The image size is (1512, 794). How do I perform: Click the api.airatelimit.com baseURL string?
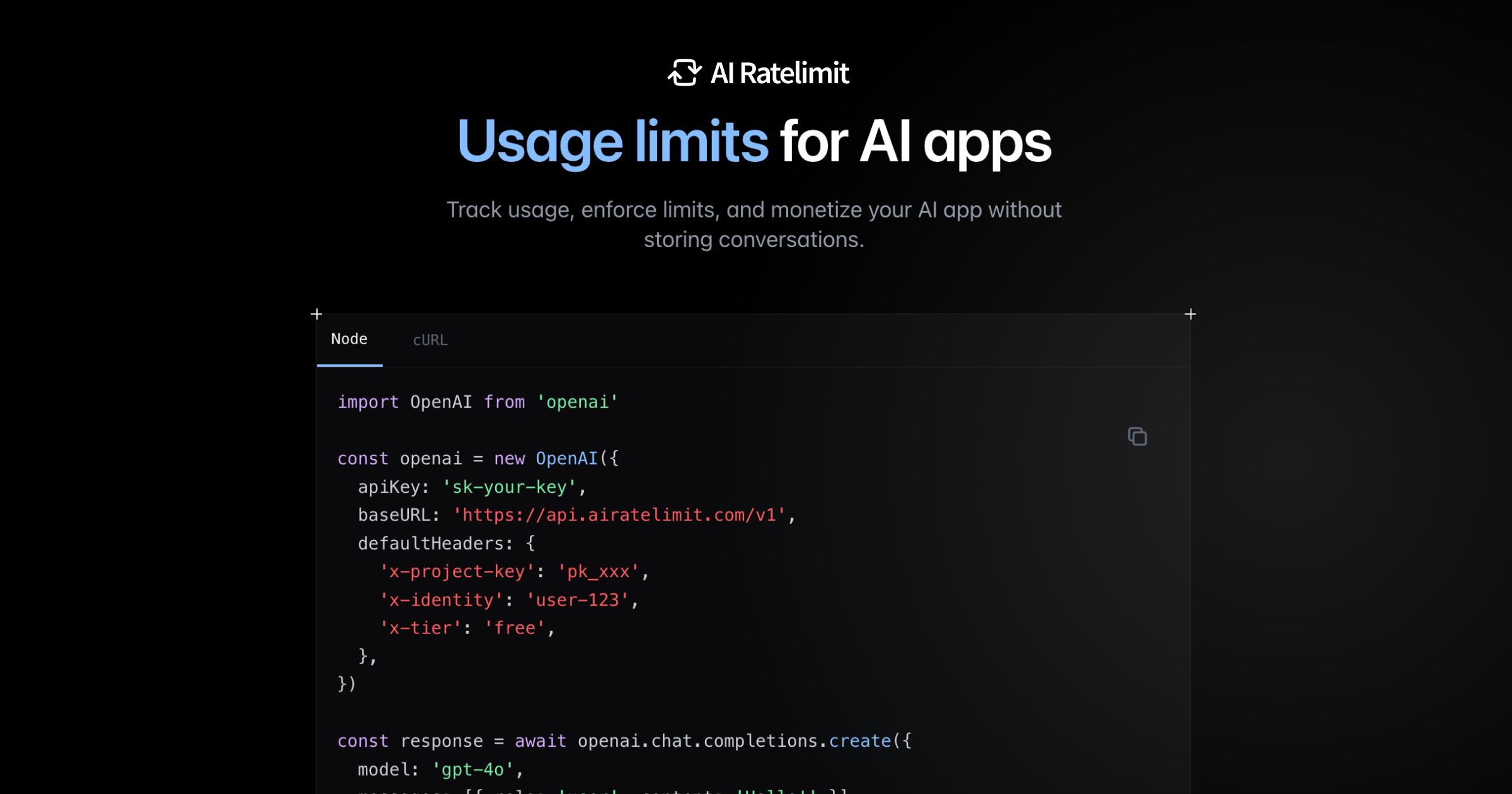[x=619, y=515]
